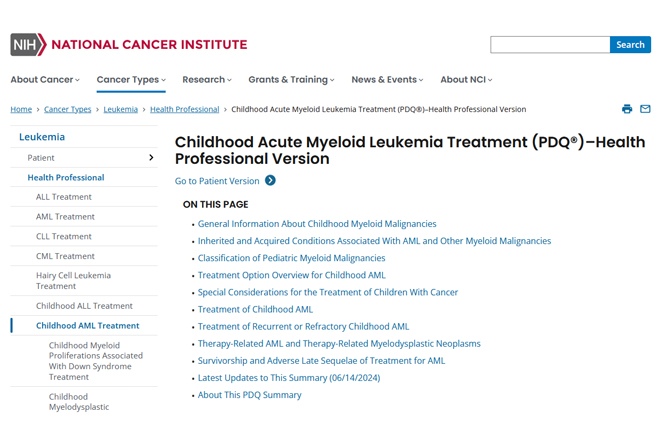The image size is (660, 440).
Task: Expand the Research navigation menu
Action: click(x=207, y=80)
